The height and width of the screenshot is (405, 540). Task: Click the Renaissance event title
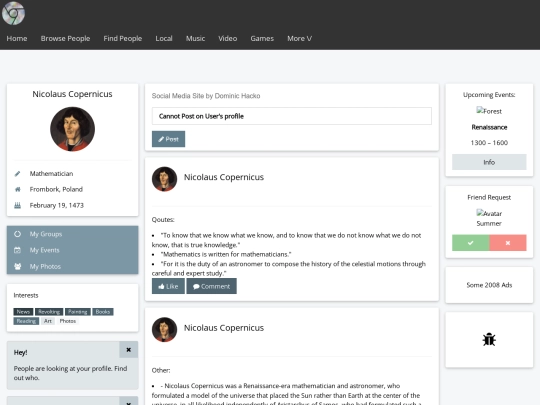(x=489, y=127)
